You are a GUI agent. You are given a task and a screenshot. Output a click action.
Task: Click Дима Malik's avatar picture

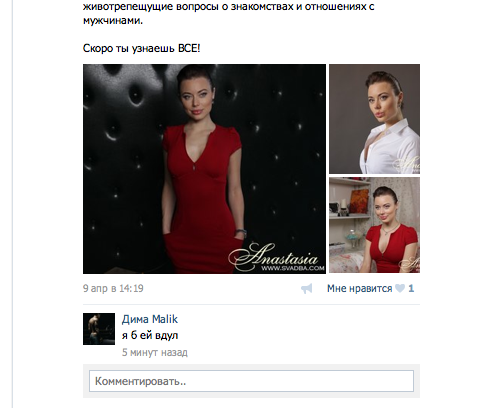[99, 329]
